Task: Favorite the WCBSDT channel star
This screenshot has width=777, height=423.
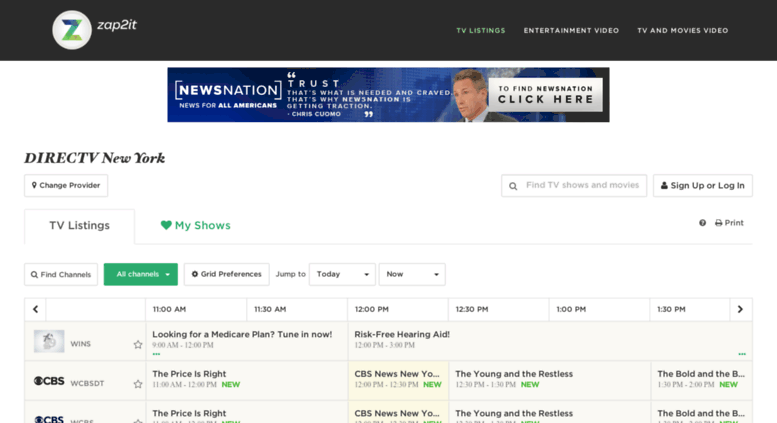Action: point(138,384)
